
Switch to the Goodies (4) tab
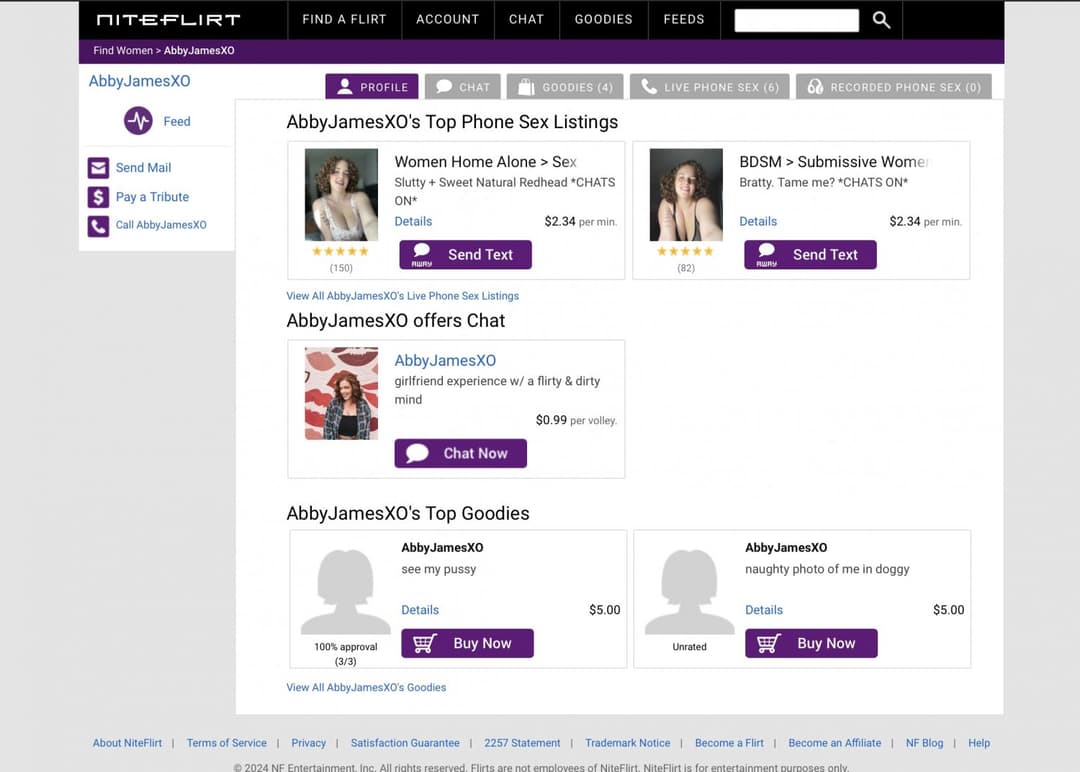(x=565, y=87)
